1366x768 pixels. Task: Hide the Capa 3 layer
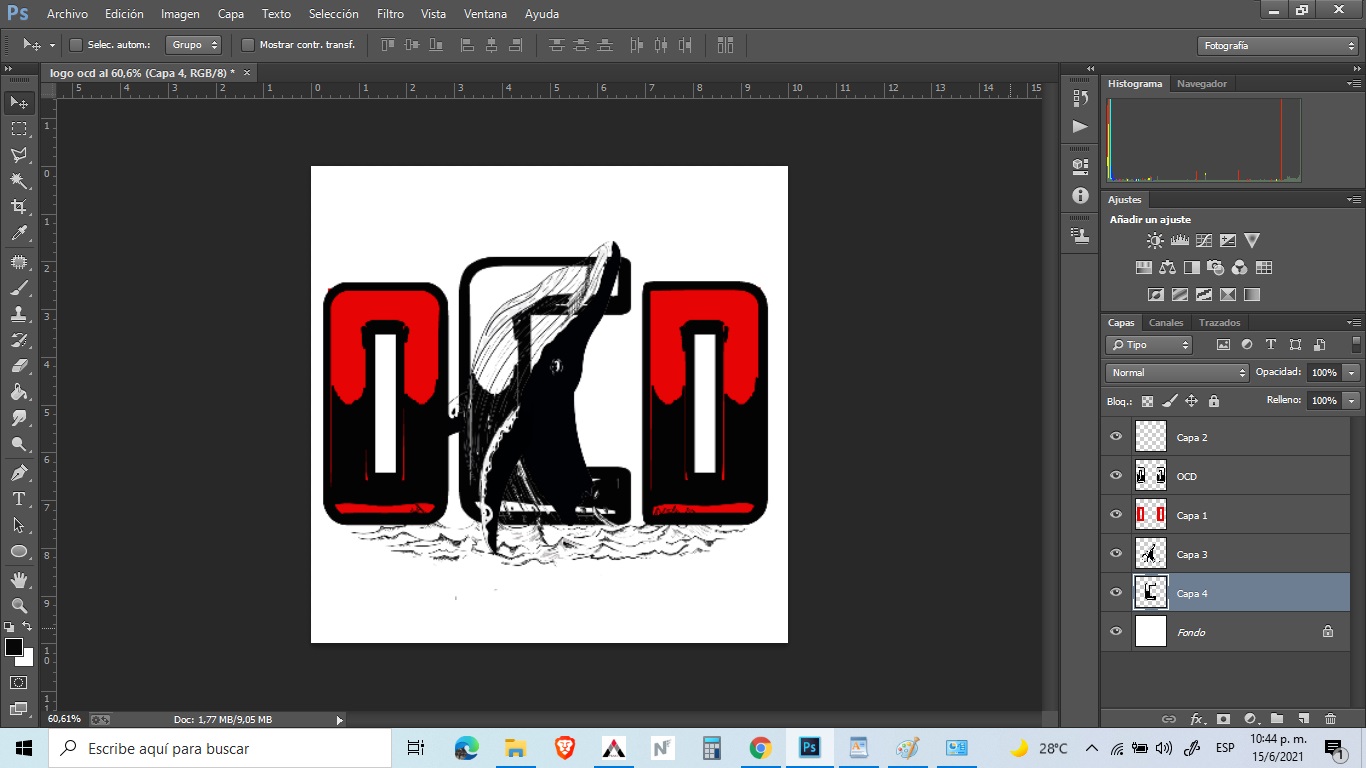(x=1116, y=554)
